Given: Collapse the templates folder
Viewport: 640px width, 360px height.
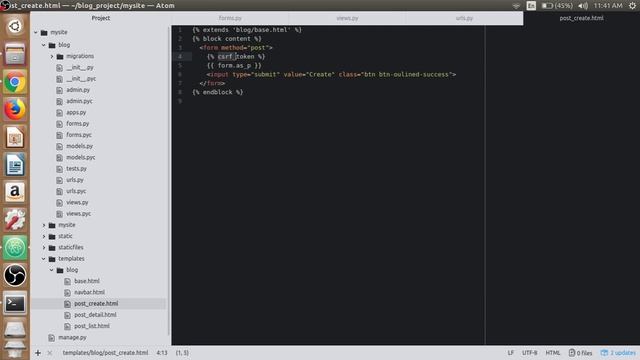Looking at the screenshot, I should (x=44, y=259).
